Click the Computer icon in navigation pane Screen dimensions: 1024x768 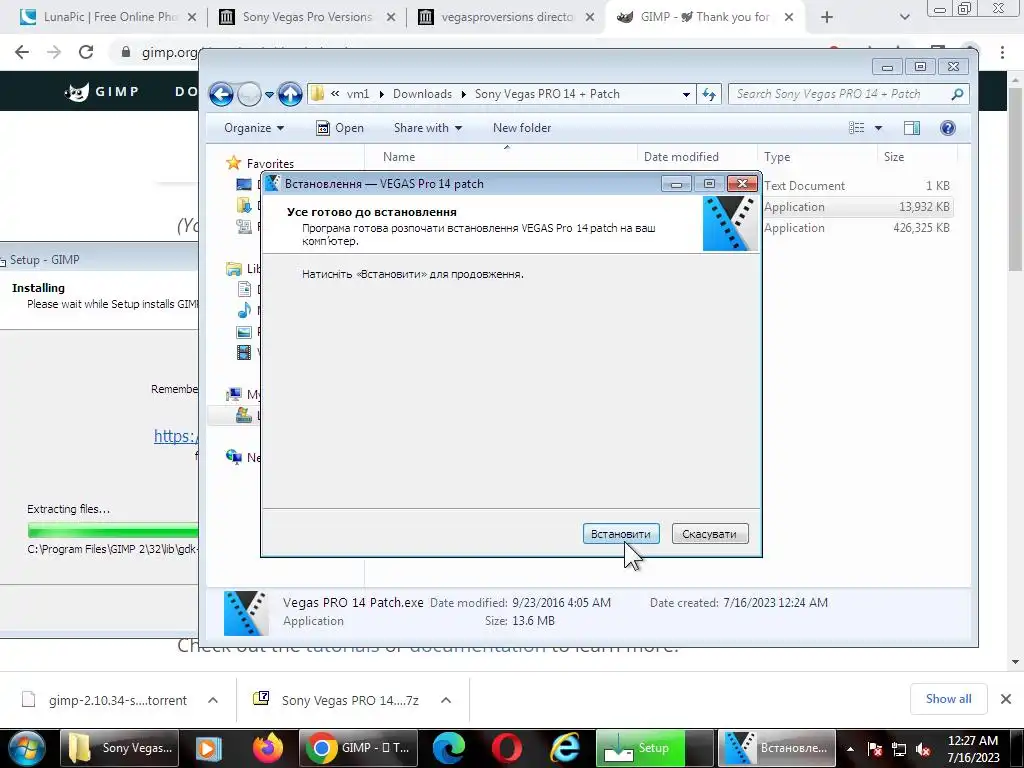[x=234, y=394]
